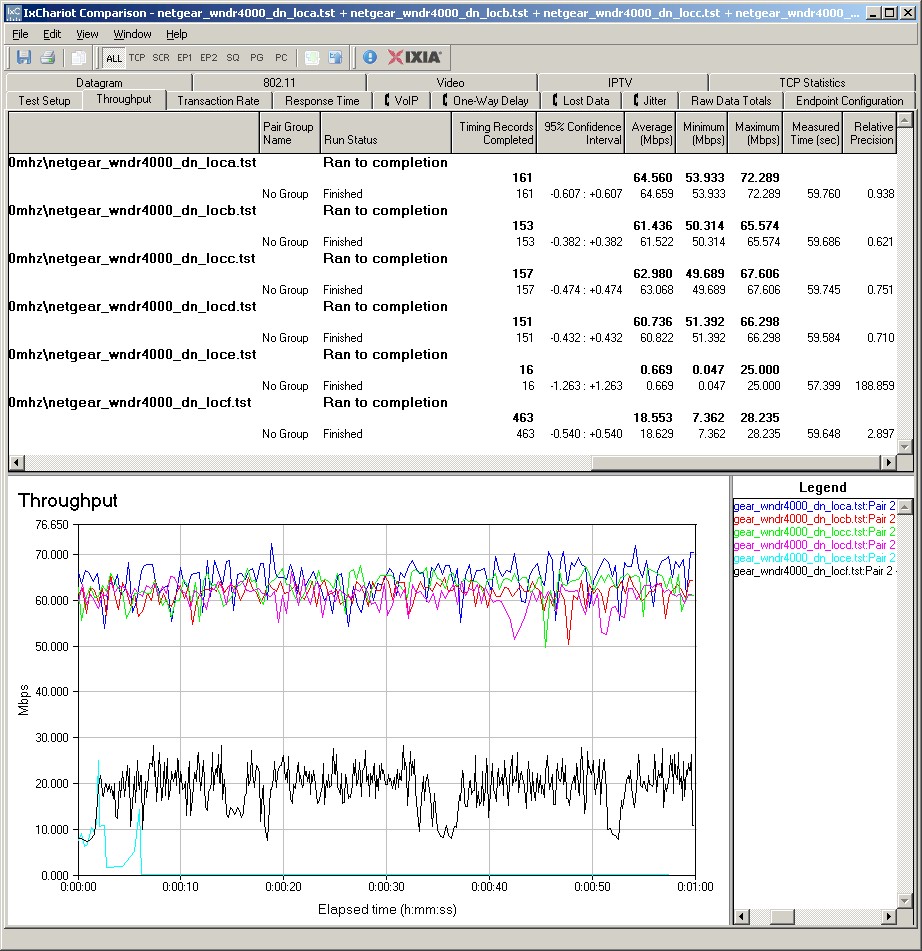This screenshot has width=922, height=951.
Task: Switch to the Video tab
Action: (450, 82)
